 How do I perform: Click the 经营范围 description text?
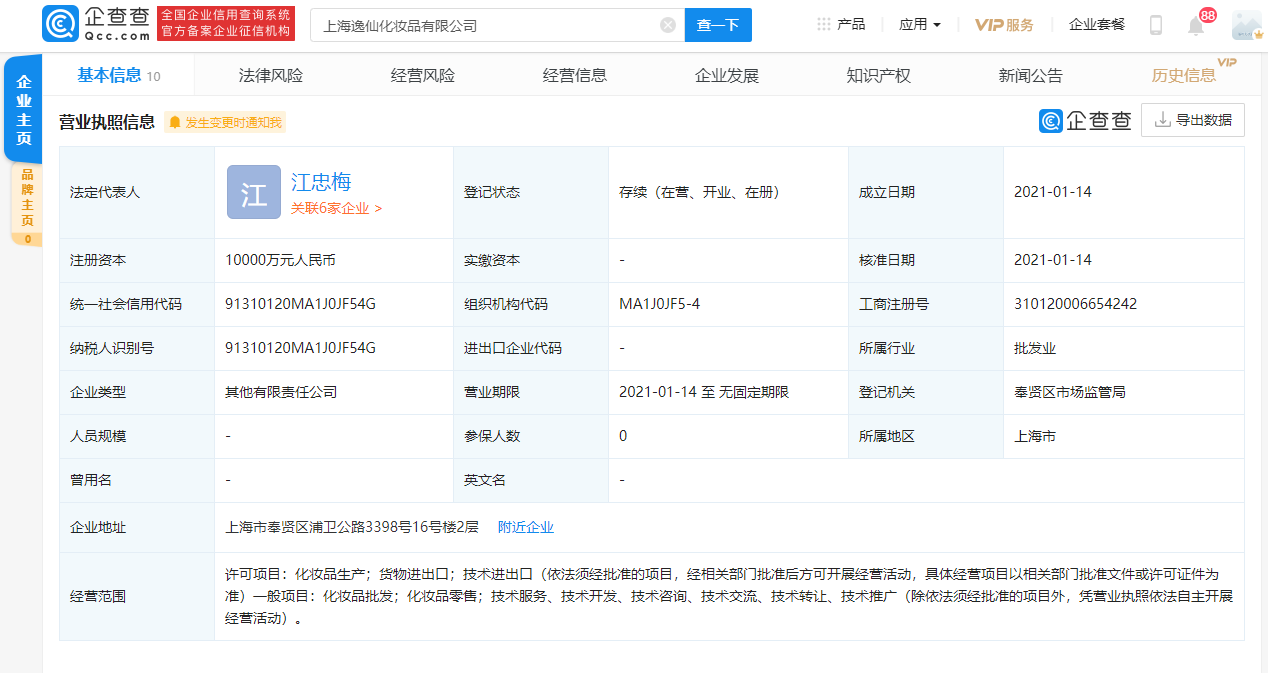pos(729,596)
